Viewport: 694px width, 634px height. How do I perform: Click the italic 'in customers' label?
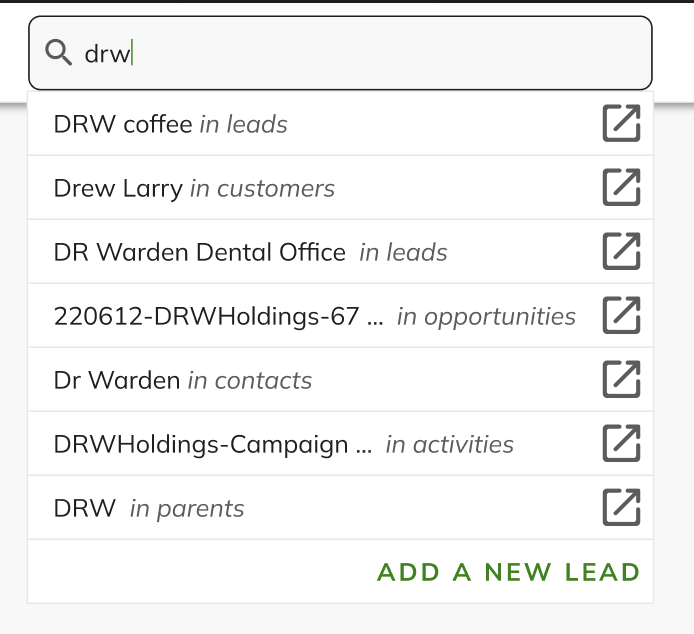point(262,188)
